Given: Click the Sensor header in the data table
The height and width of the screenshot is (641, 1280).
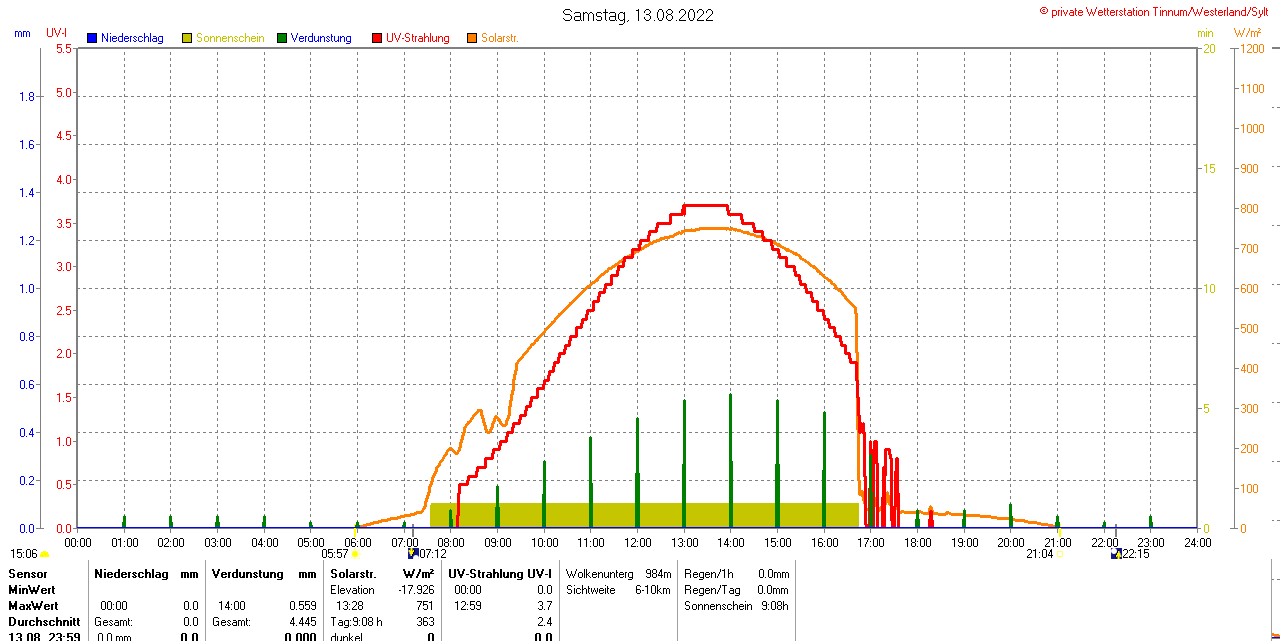Looking at the screenshot, I should [28, 574].
